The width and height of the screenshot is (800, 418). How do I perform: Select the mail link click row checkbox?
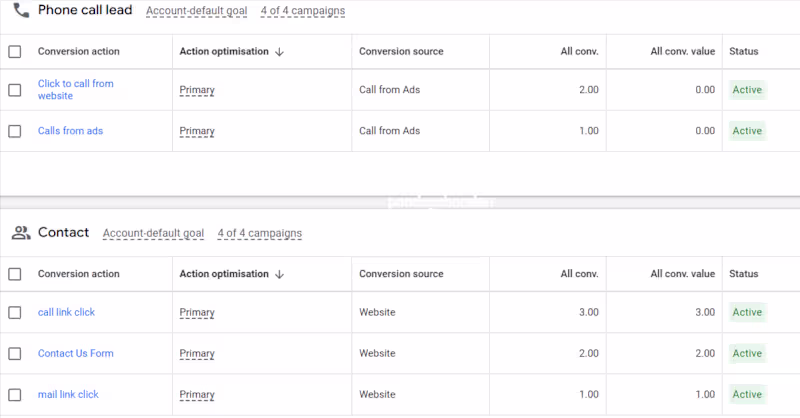coord(15,394)
